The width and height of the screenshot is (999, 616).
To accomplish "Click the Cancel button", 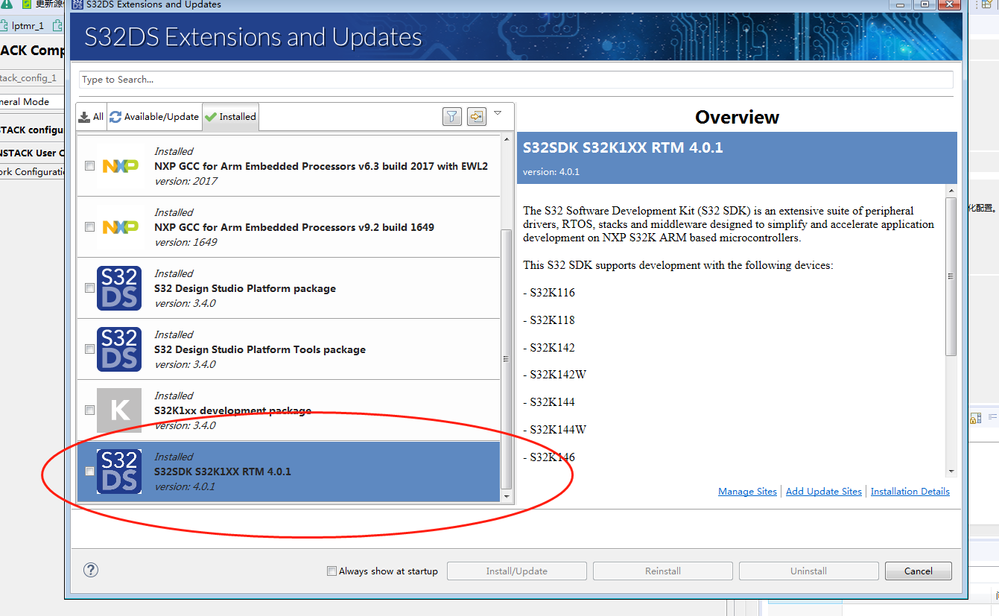I will coord(918,571).
